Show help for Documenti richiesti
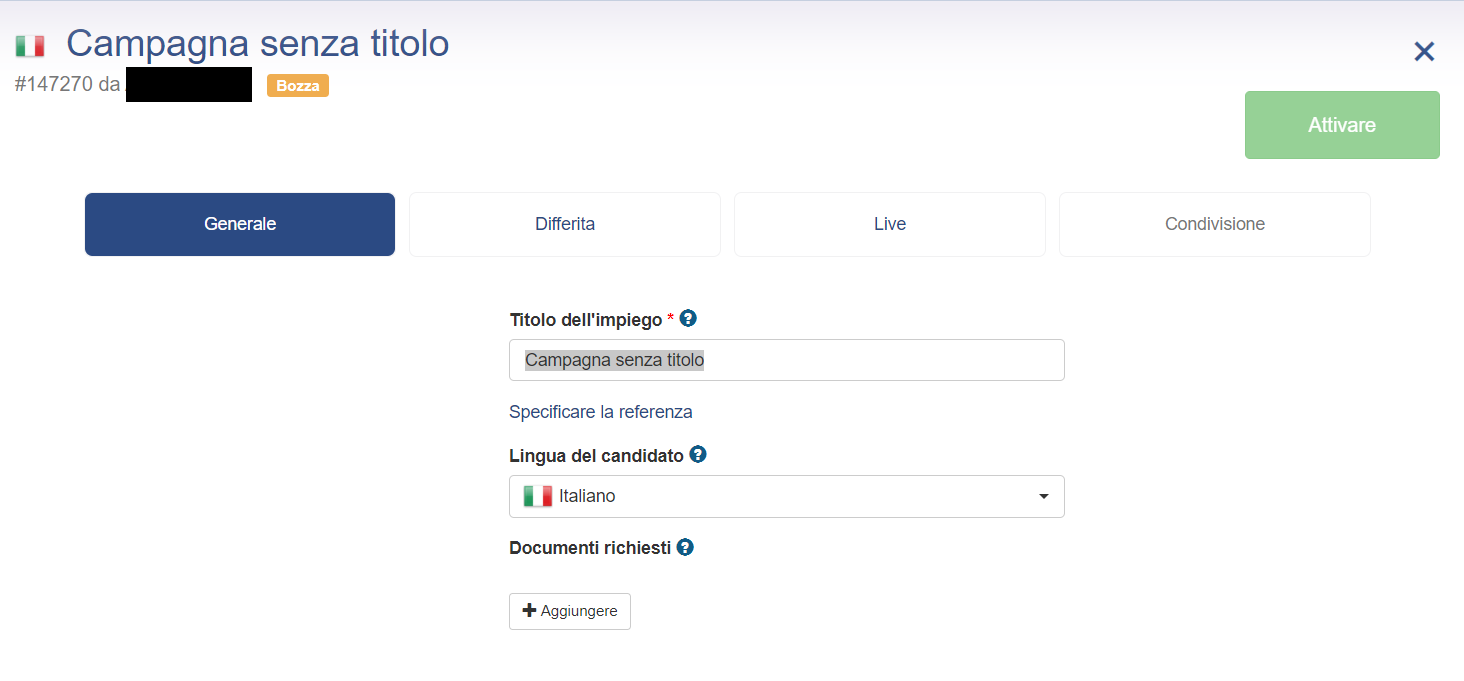This screenshot has height=681, width=1464. pos(685,547)
